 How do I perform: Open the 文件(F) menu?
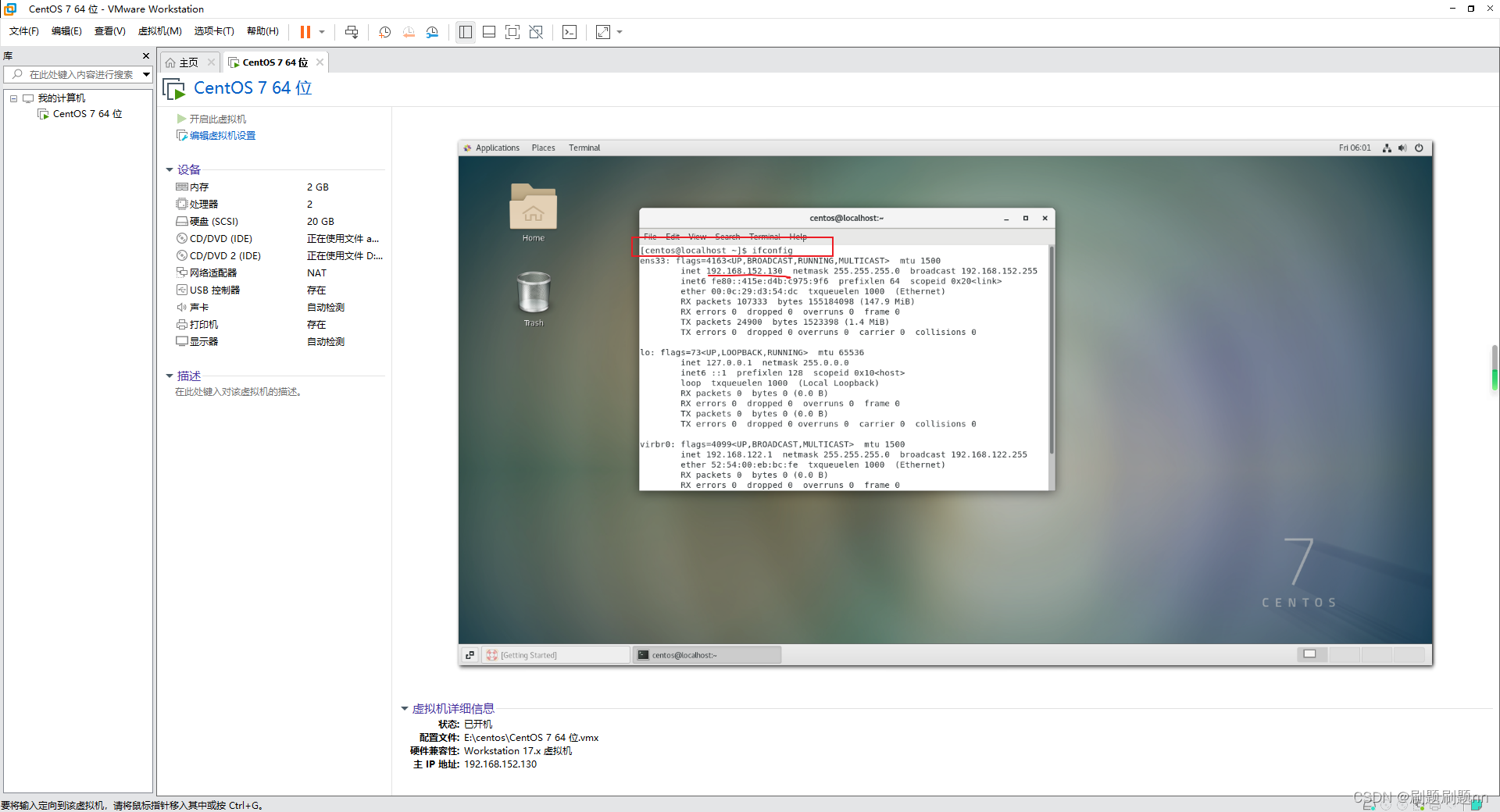(x=24, y=31)
